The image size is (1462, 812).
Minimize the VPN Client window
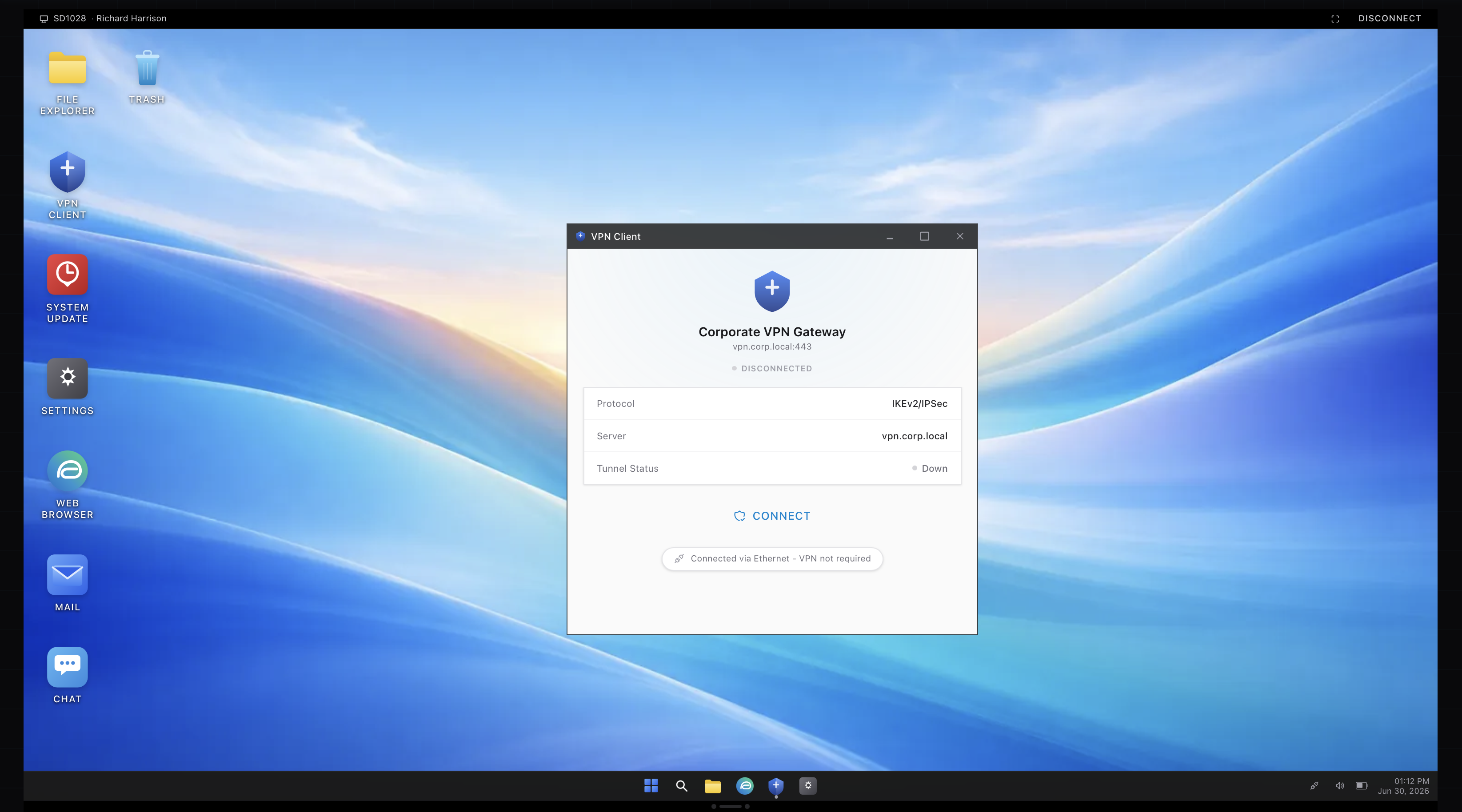(890, 237)
